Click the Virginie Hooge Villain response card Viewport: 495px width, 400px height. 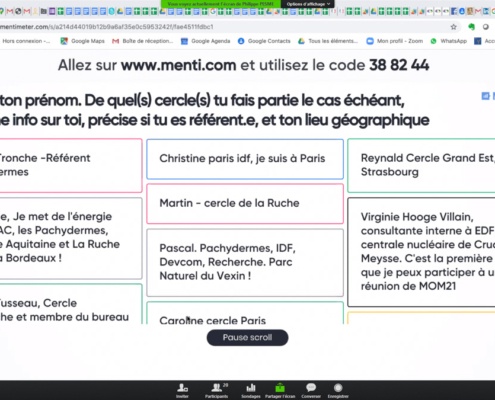(421, 252)
